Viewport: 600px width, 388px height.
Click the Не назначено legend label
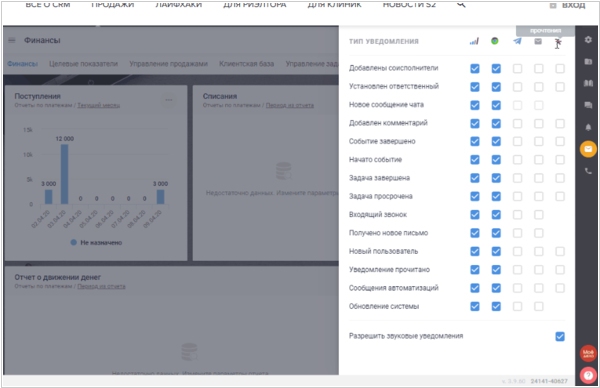[x=101, y=243]
